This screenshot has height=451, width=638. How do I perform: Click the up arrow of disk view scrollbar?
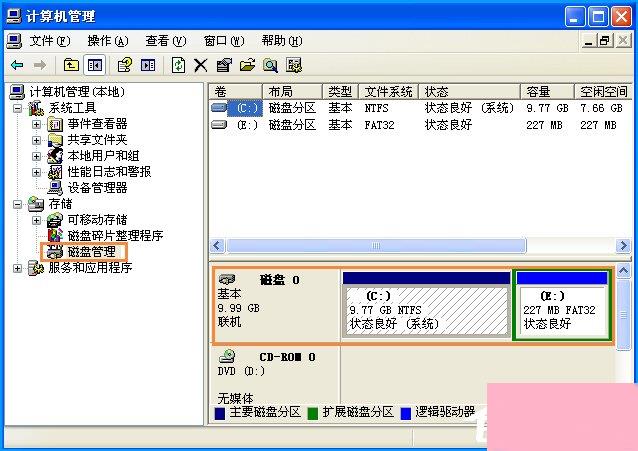624,271
